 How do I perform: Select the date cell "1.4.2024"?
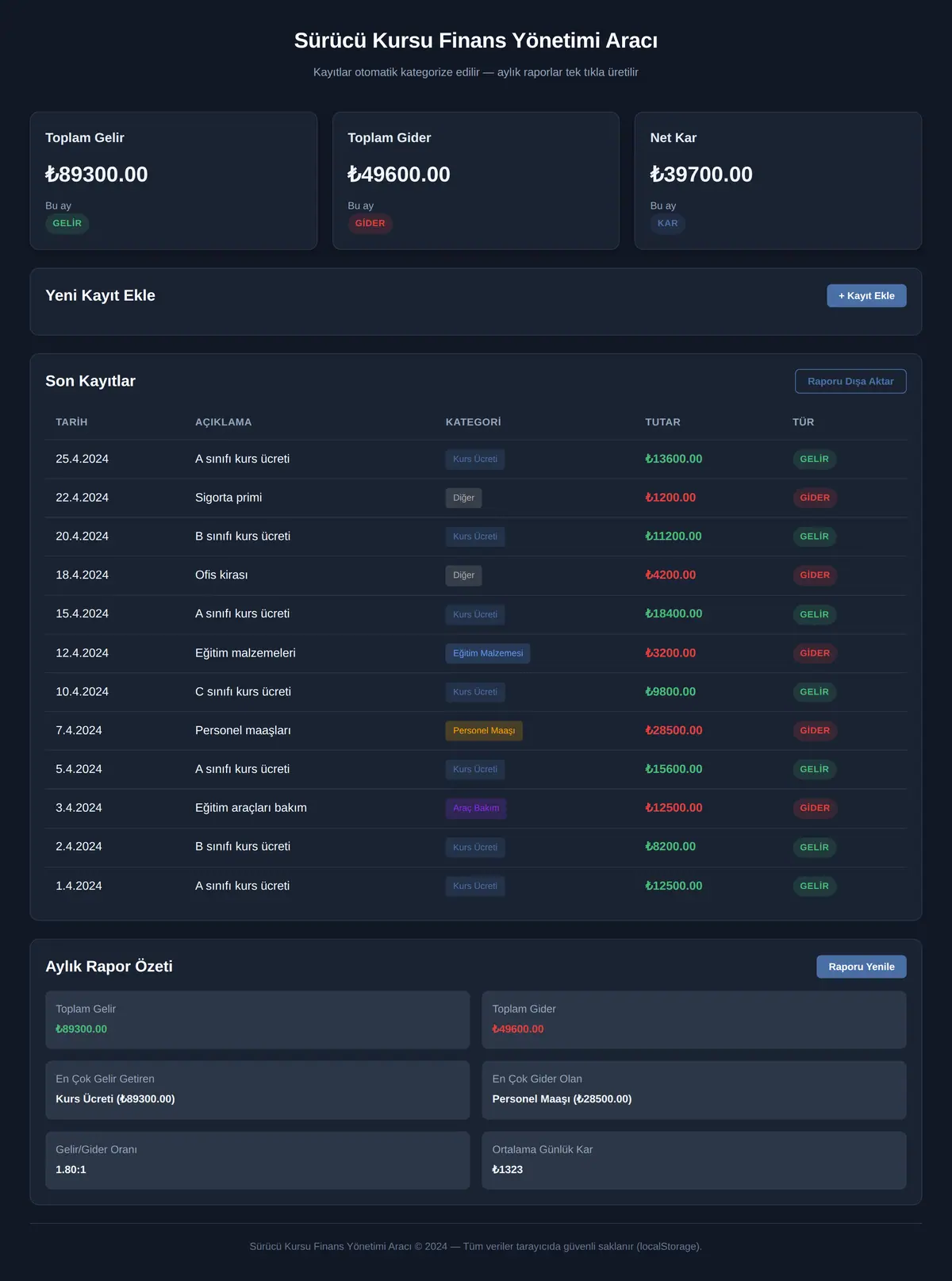(79, 886)
